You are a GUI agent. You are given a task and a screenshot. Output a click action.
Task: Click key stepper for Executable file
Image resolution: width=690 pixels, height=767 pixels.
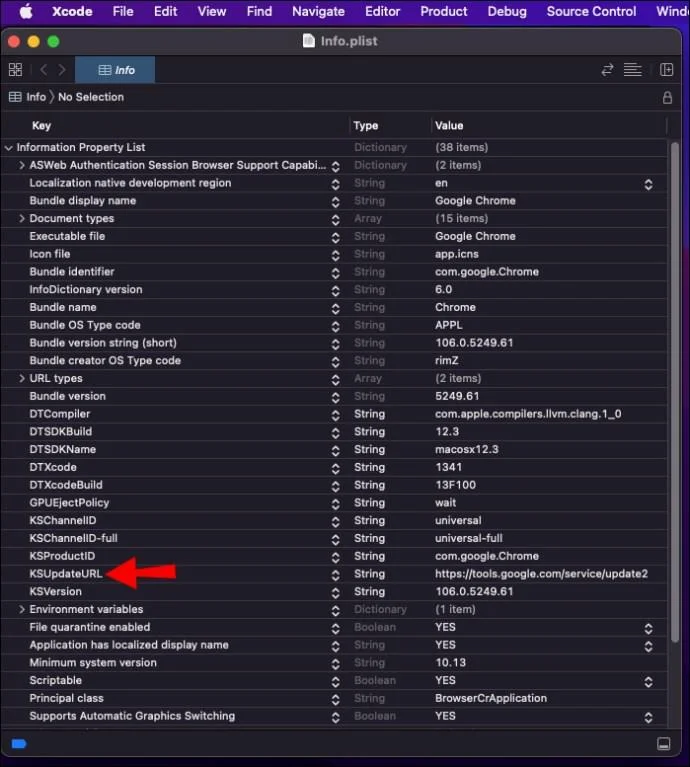[x=335, y=238]
